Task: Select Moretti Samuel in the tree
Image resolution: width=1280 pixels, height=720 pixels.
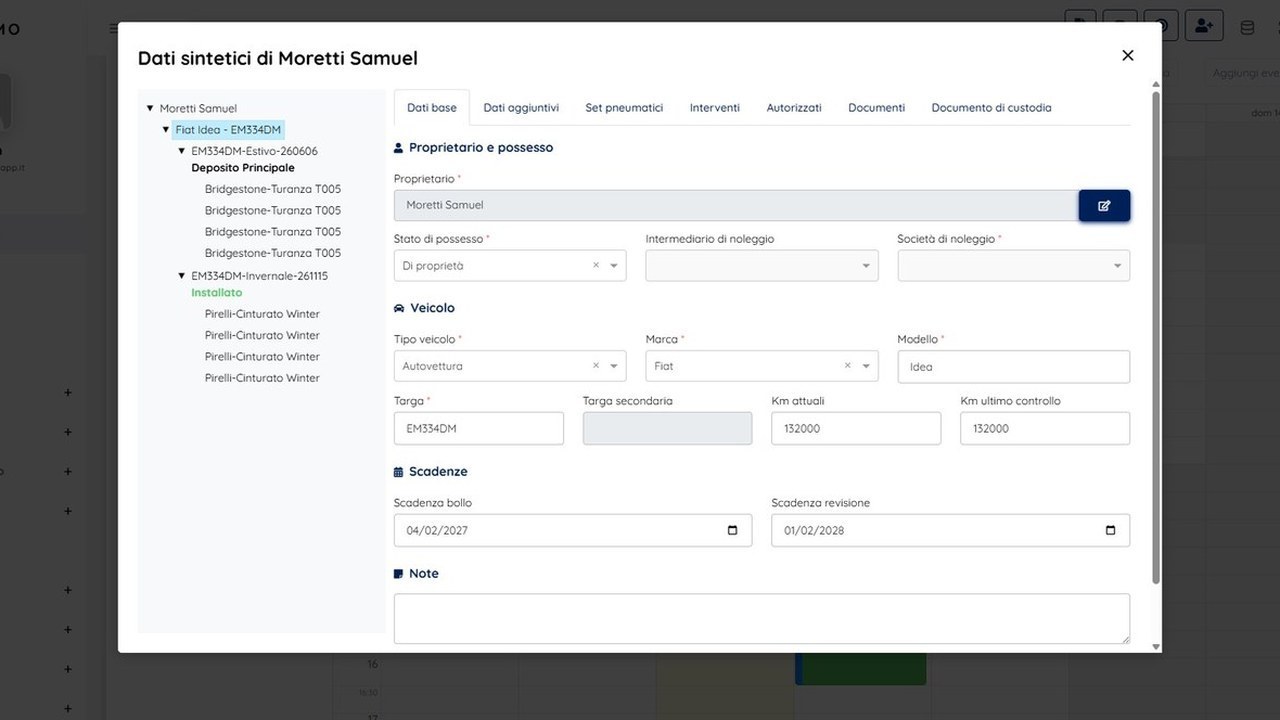Action: coord(198,108)
